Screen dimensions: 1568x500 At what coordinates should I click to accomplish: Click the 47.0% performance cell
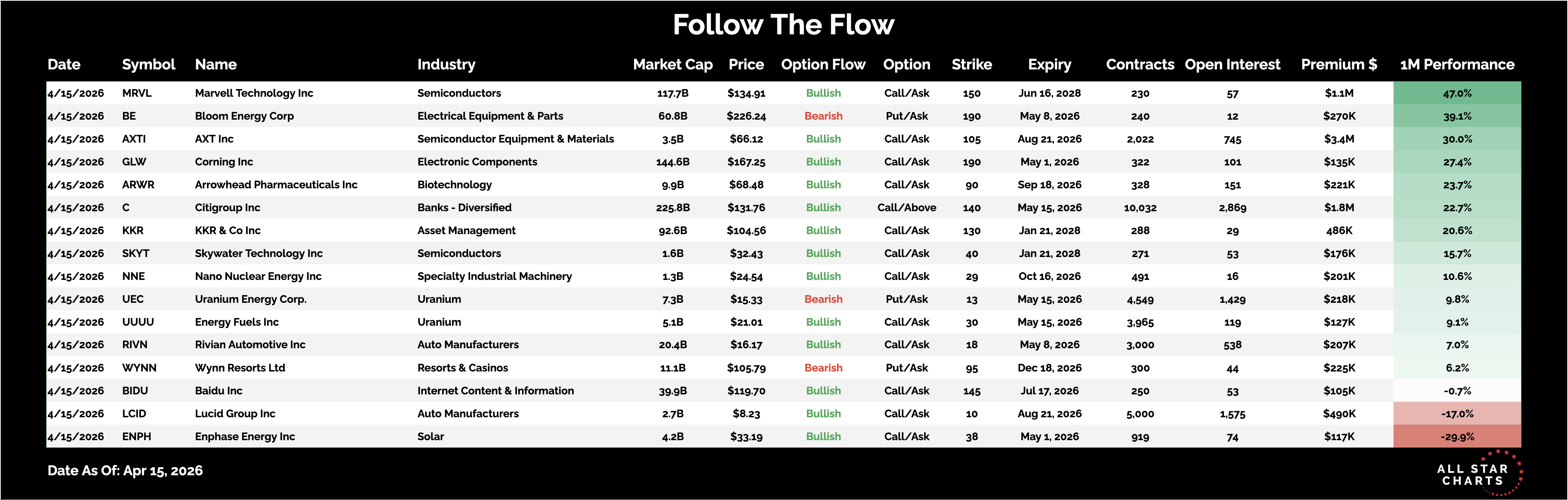point(1457,93)
